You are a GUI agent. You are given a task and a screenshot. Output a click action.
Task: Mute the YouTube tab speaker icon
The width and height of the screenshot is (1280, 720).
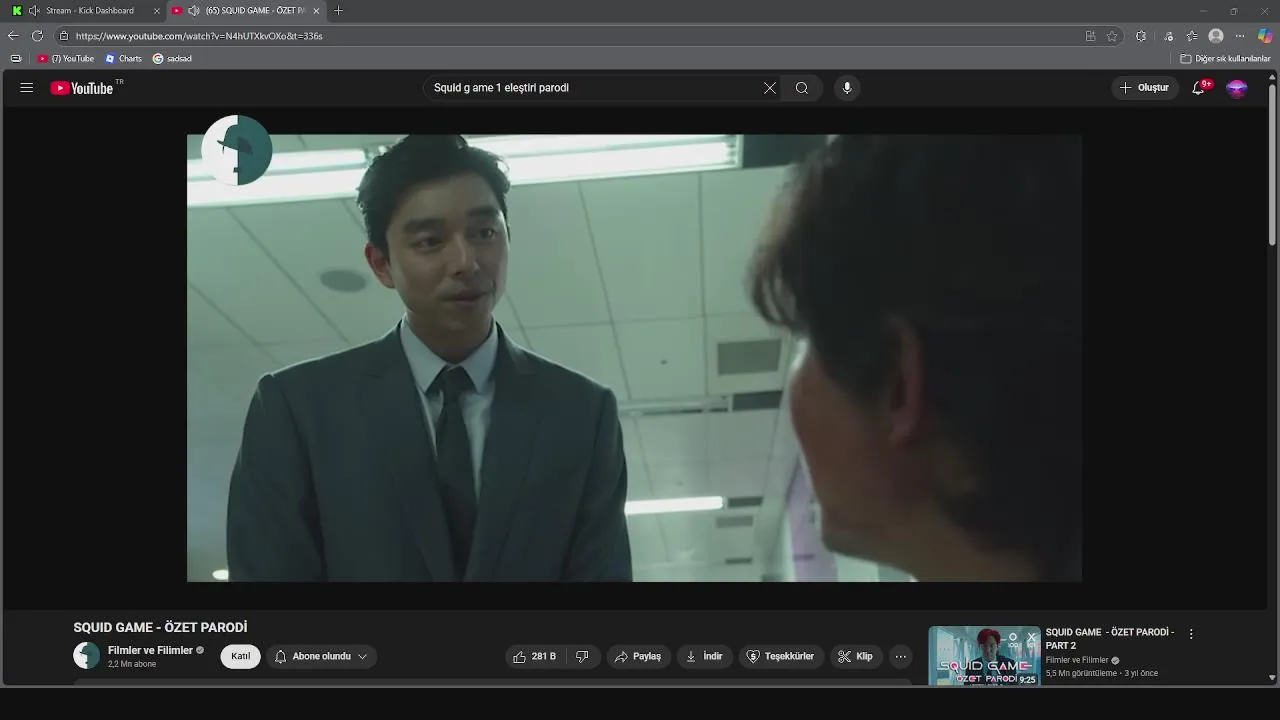[194, 11]
